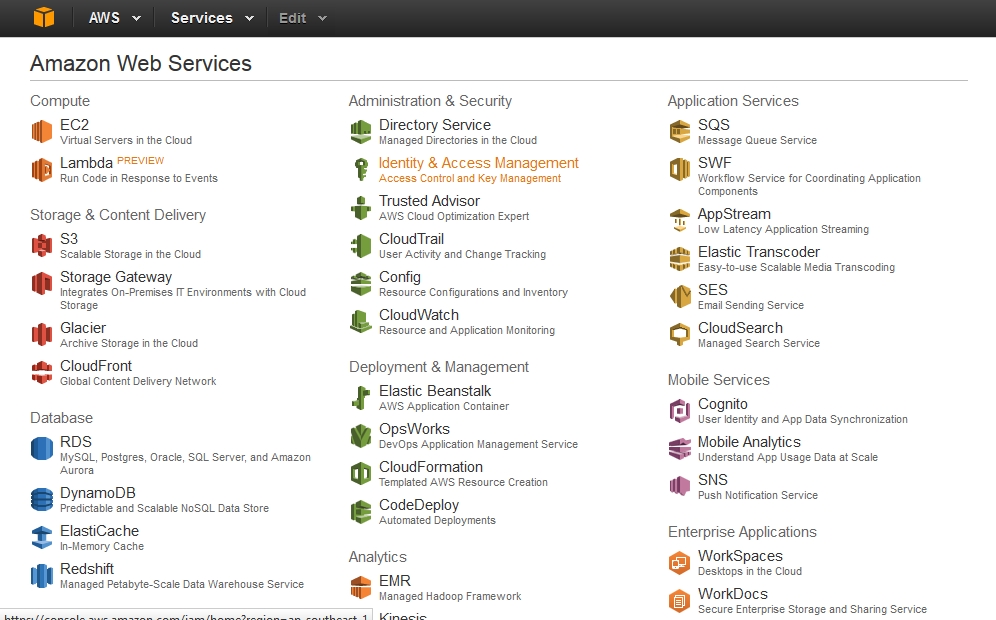Viewport: 996px width, 620px height.
Task: Open the EC2 service link
Action: (74, 125)
